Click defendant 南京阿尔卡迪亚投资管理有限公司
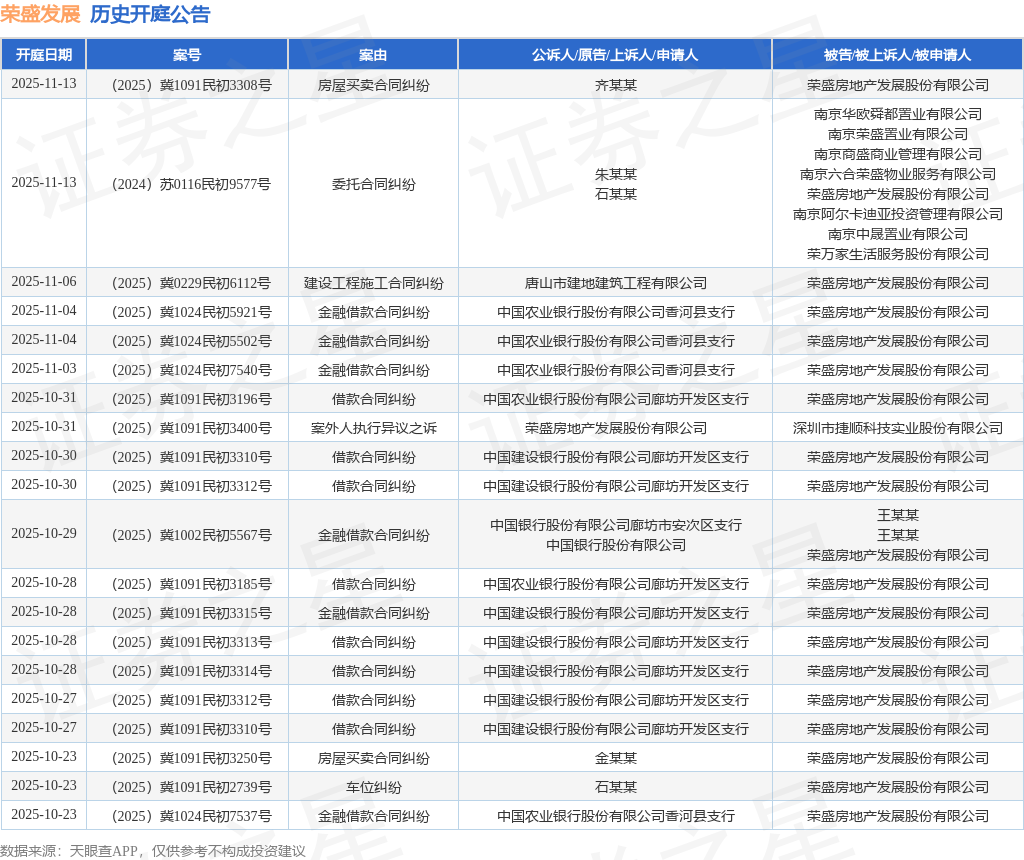 click(897, 214)
